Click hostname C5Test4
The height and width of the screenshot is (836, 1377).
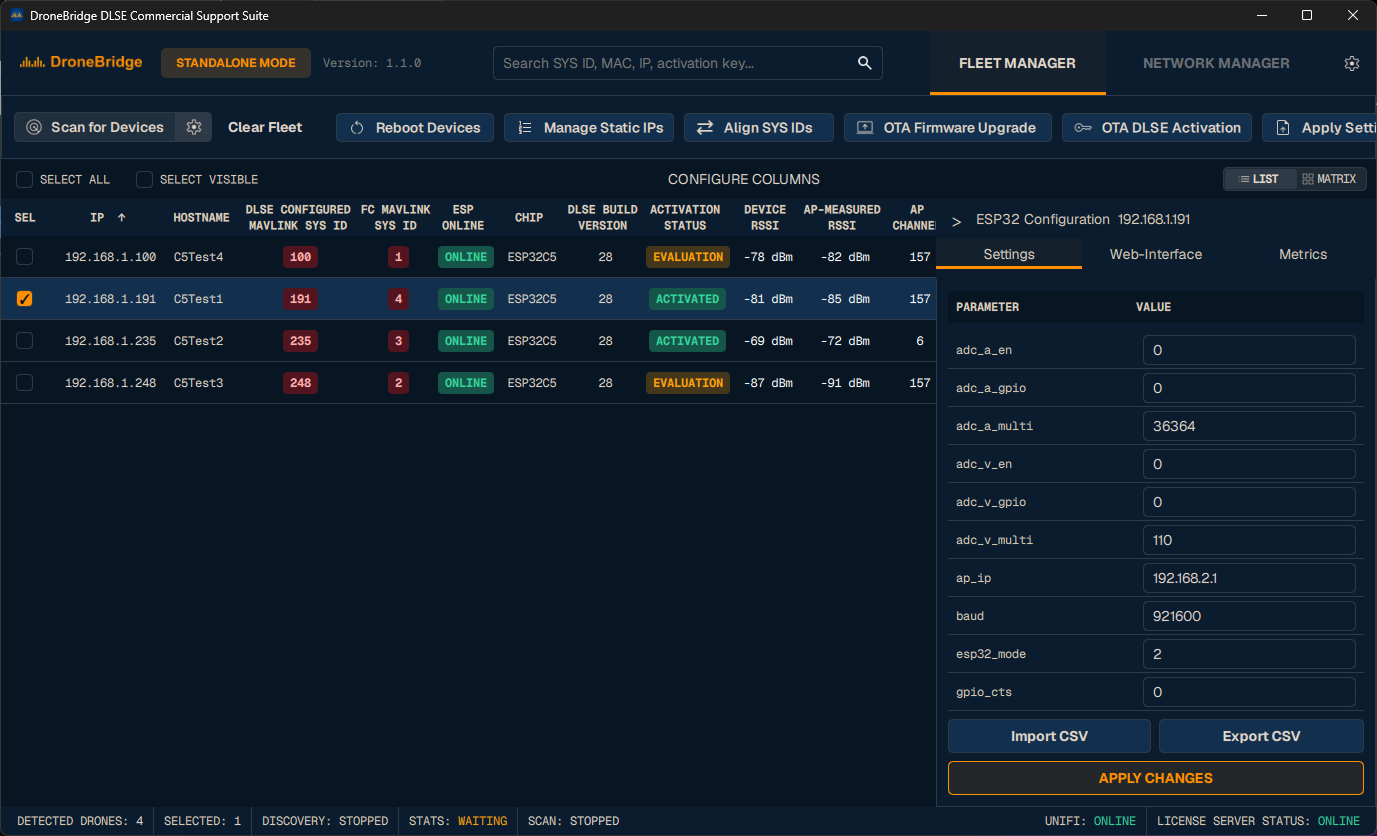(x=198, y=257)
